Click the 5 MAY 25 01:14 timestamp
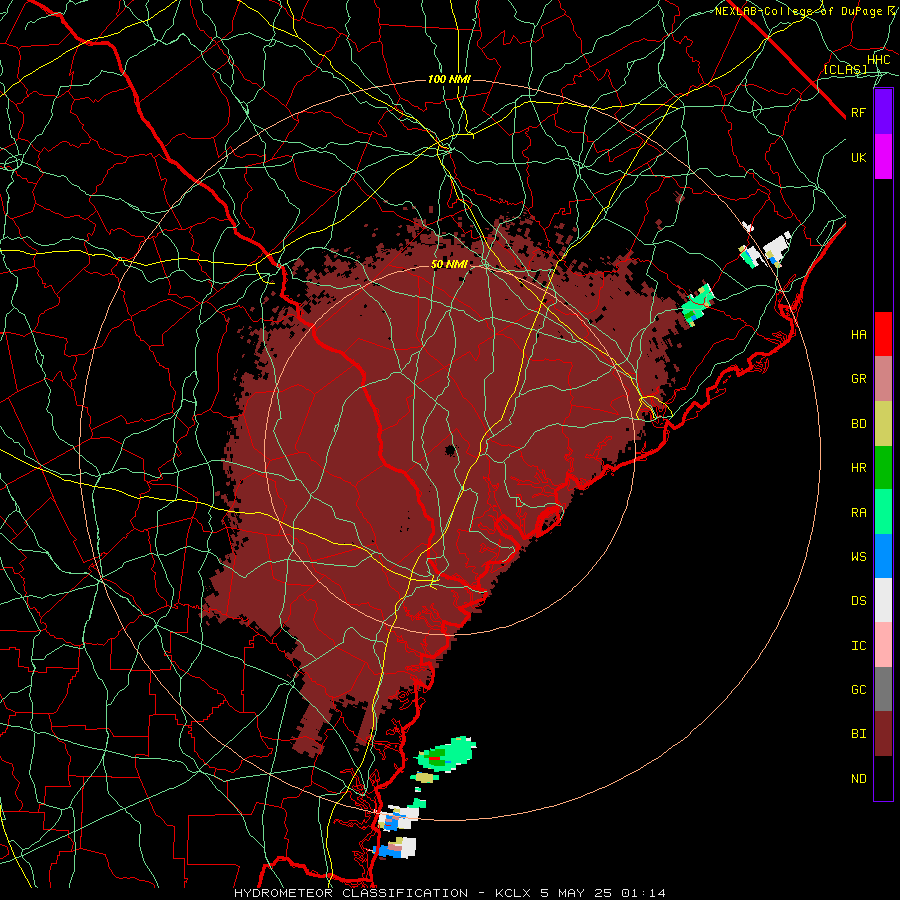This screenshot has height=900, width=900. point(602,893)
